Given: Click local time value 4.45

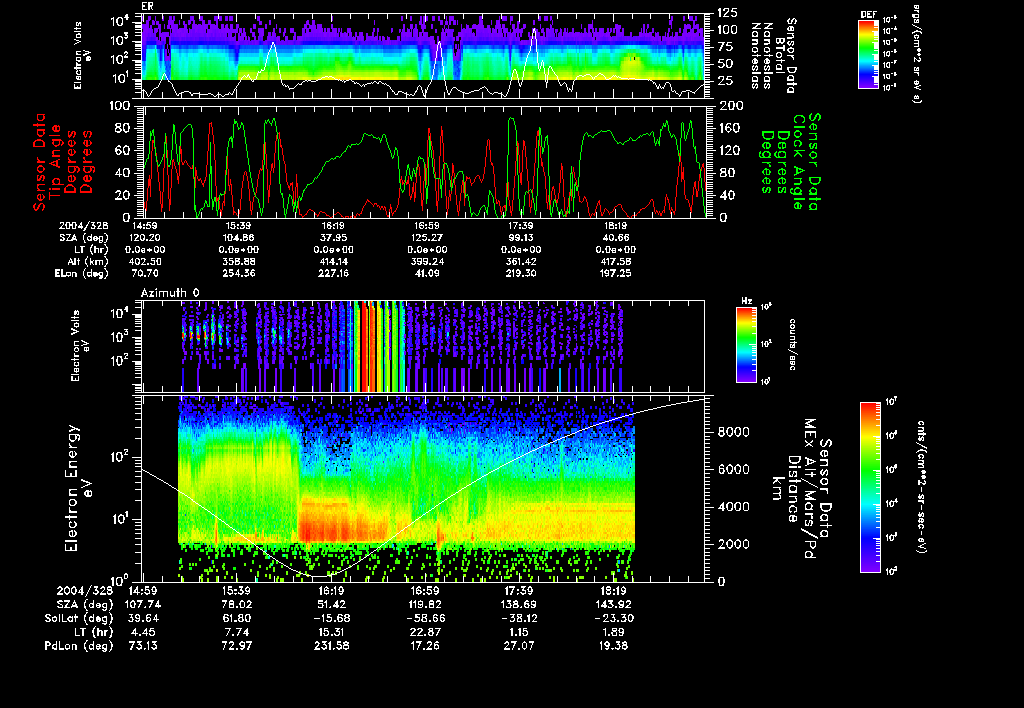Looking at the screenshot, I should 143,632.
